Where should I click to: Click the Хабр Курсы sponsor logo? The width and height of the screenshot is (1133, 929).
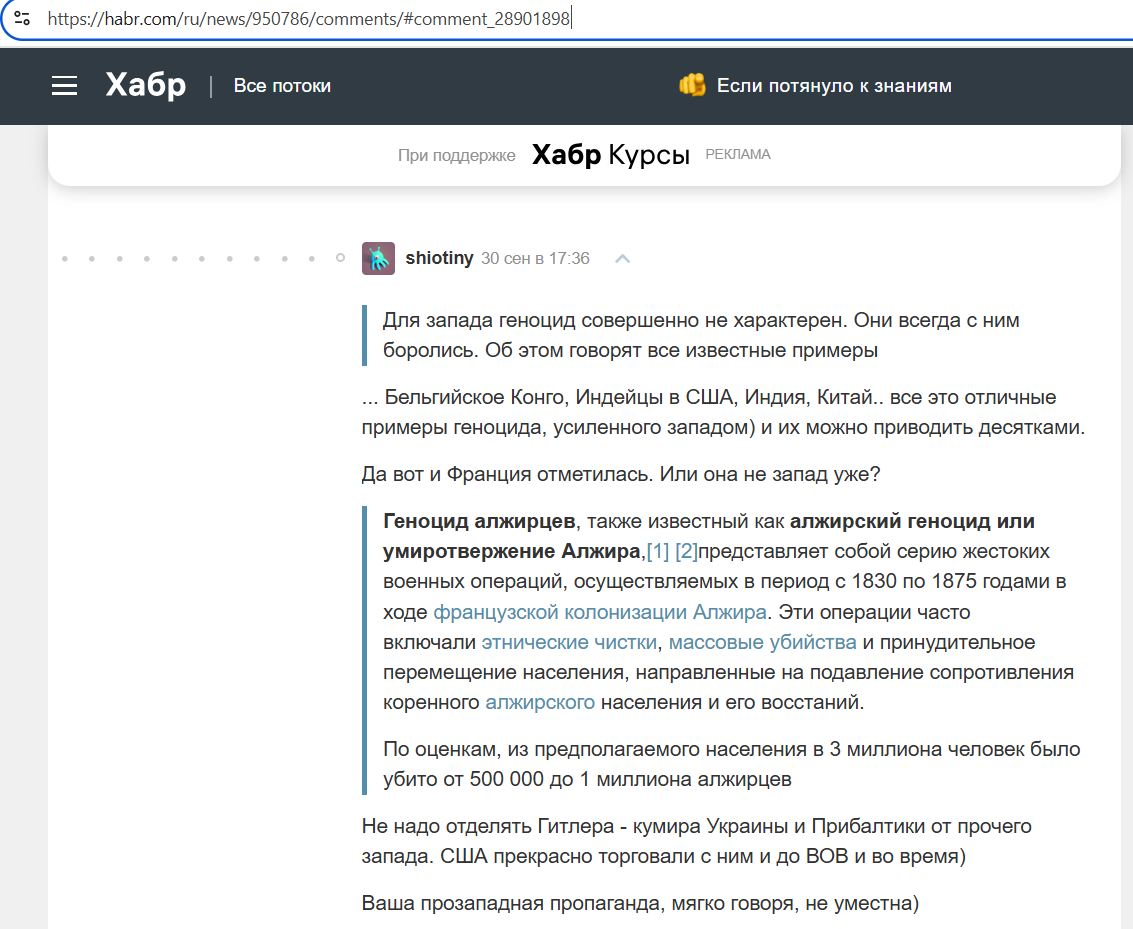point(610,155)
